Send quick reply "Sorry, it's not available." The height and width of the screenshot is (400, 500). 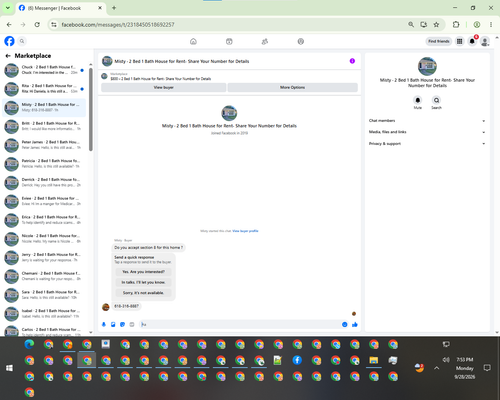pyautogui.click(x=143, y=293)
